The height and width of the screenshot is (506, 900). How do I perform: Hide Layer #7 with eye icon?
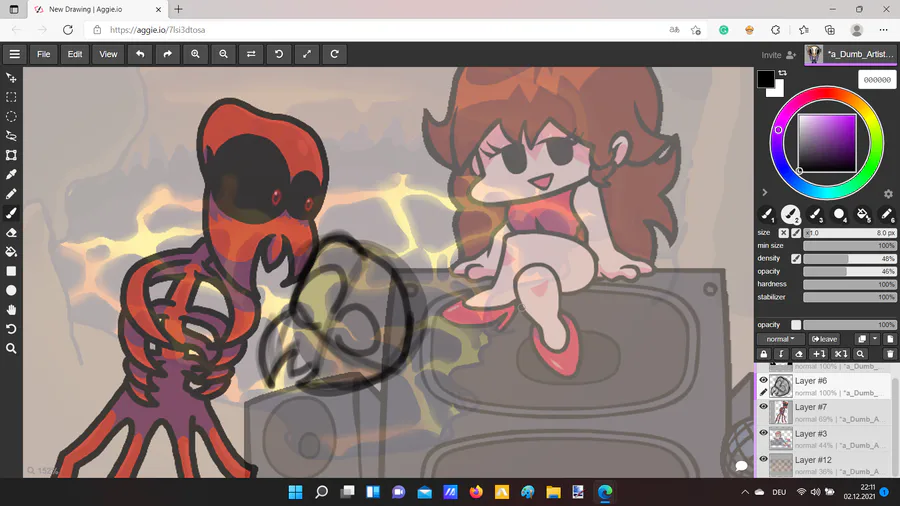[x=763, y=406]
